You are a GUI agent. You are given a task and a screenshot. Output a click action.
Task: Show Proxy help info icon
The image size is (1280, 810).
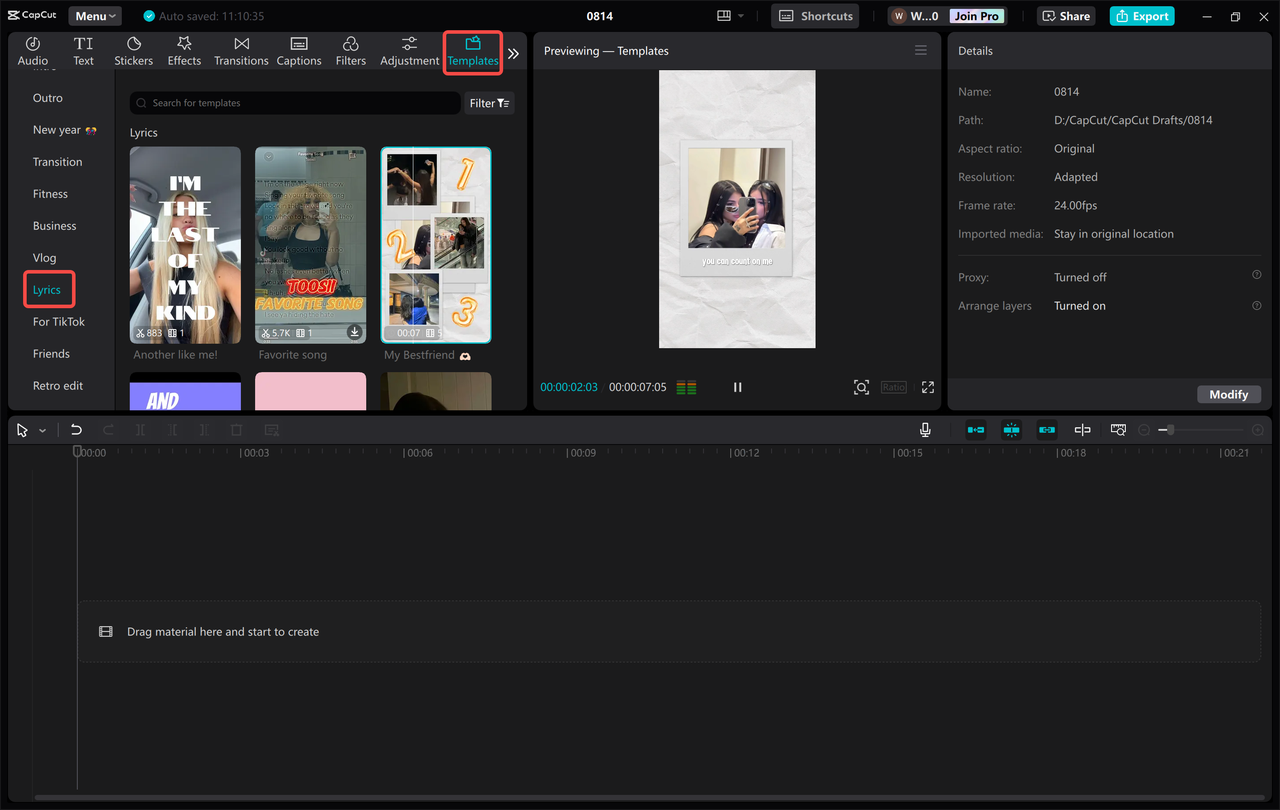tap(1257, 275)
